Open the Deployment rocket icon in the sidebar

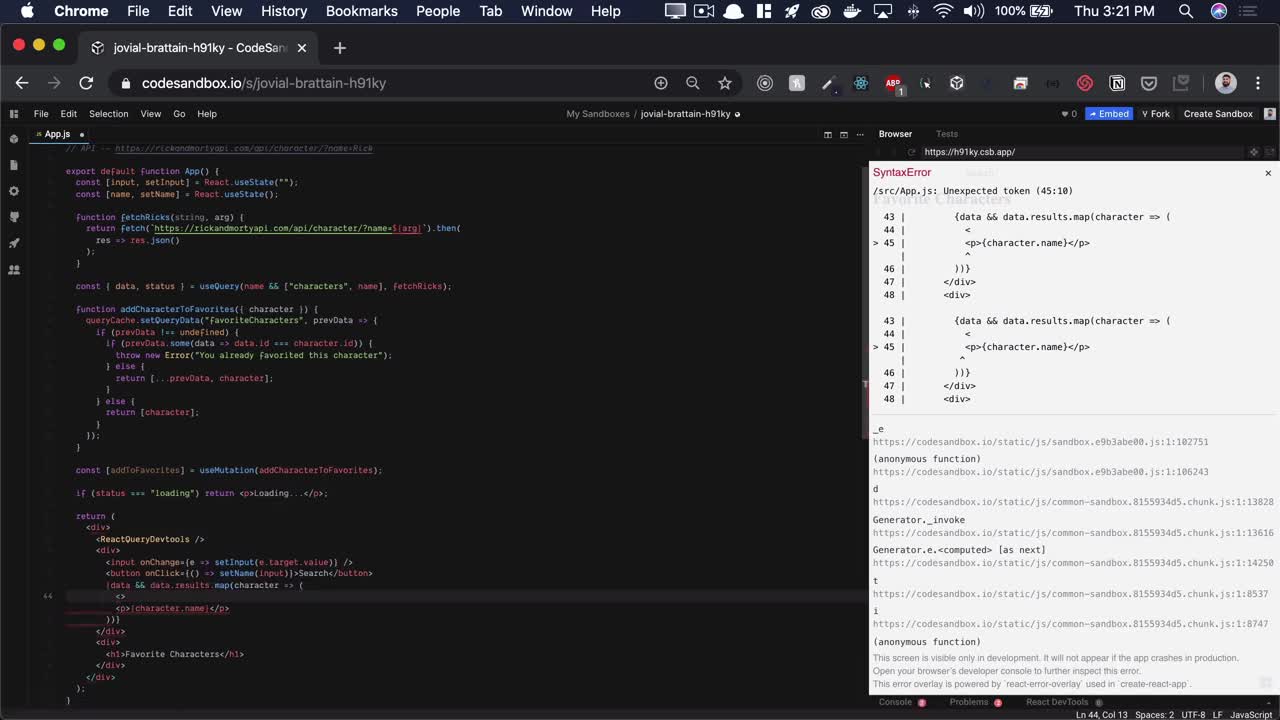pyautogui.click(x=13, y=243)
